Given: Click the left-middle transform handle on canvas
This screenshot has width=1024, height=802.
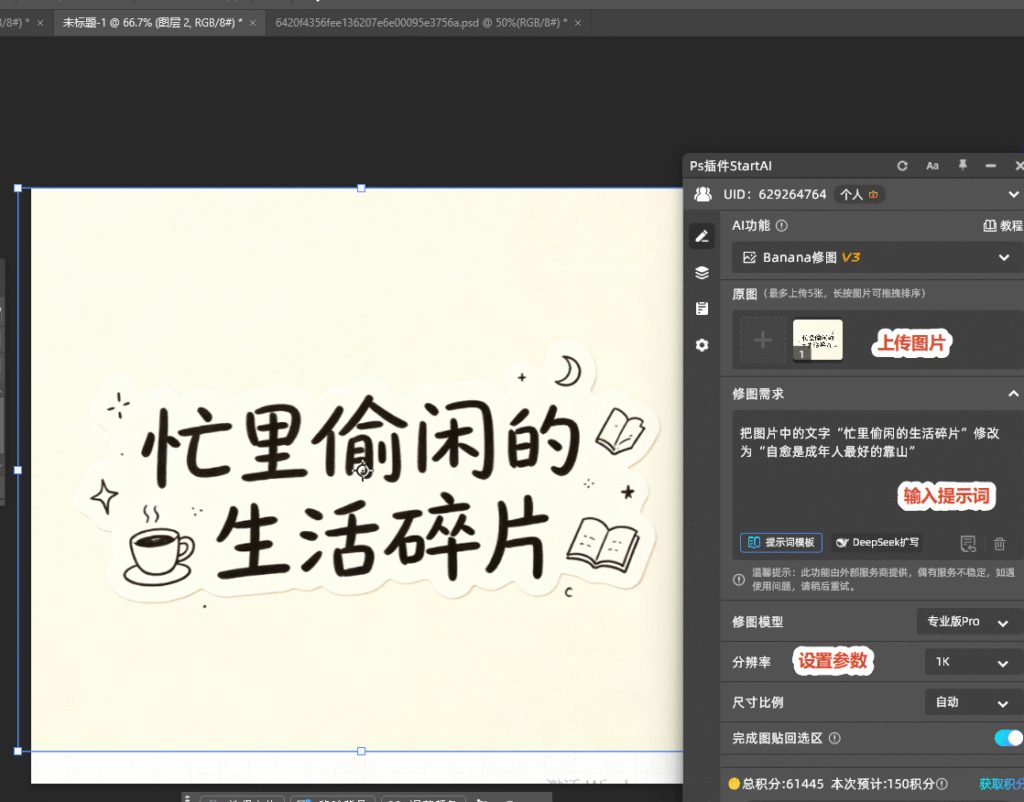Looking at the screenshot, I should pos(18,470).
